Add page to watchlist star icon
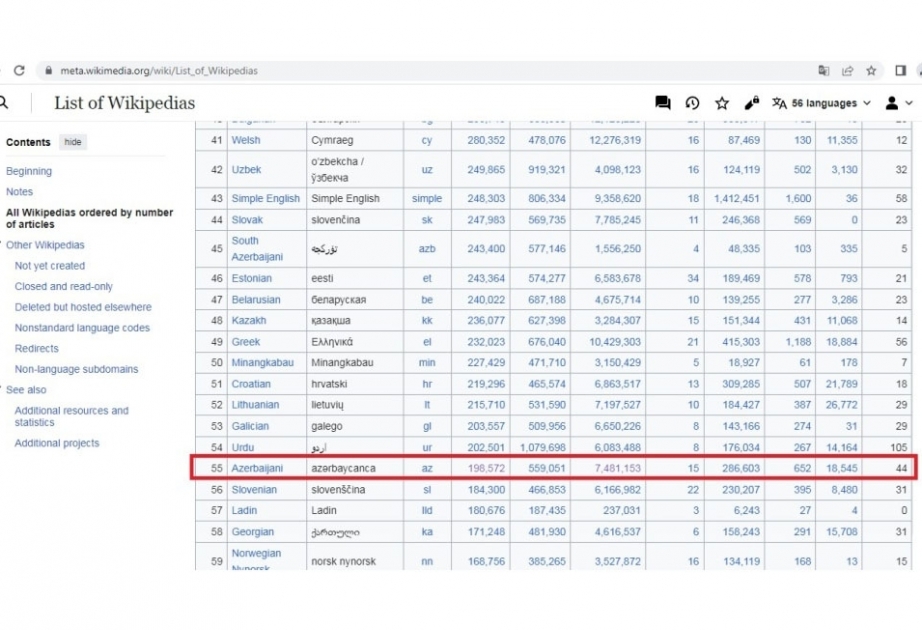The height and width of the screenshot is (630, 922). coord(722,103)
